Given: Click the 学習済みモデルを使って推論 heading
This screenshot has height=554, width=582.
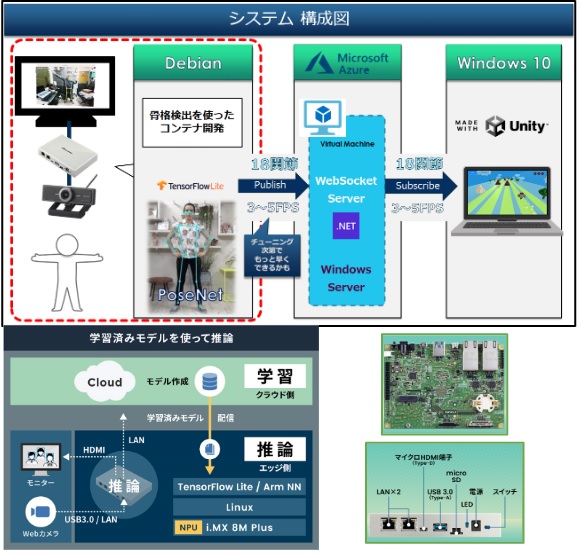Looking at the screenshot, I should (161, 338).
